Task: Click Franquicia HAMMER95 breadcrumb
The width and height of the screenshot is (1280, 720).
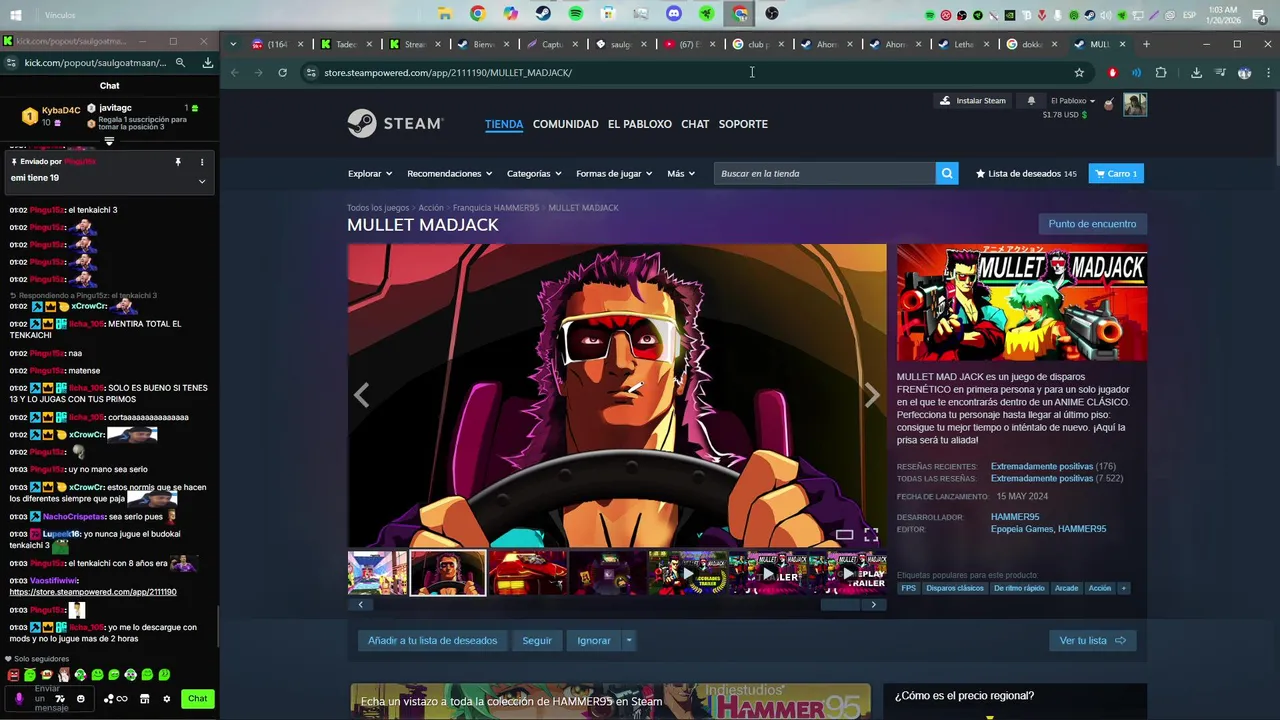Action: pos(496,208)
